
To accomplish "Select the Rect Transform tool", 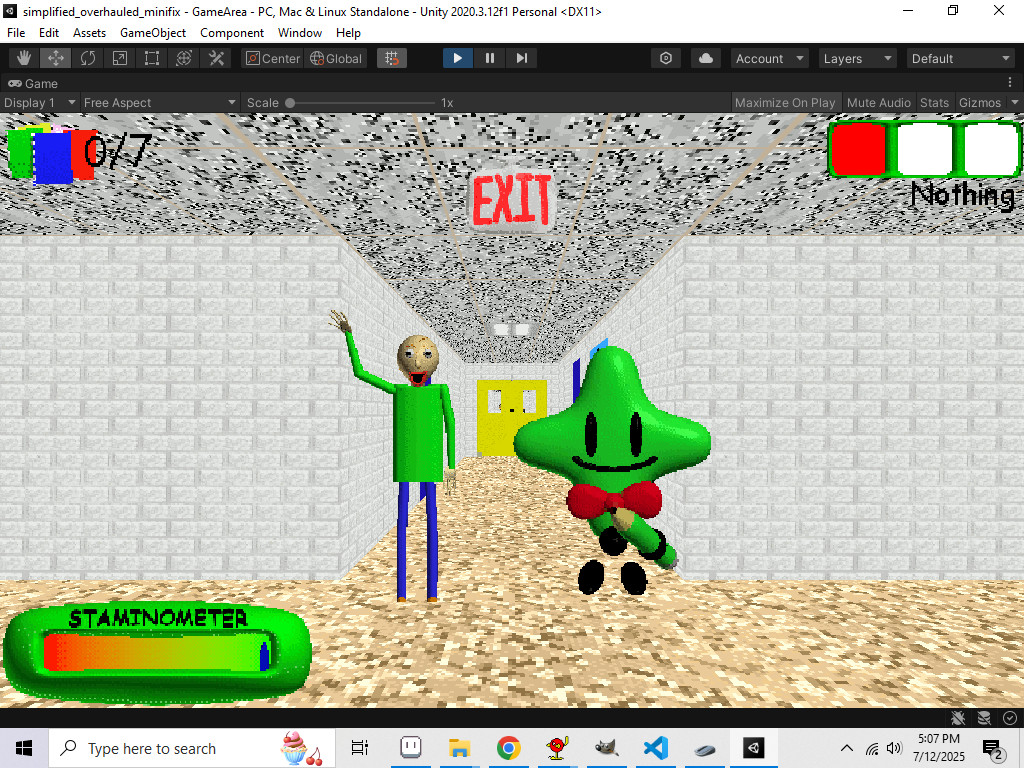I will tap(151, 58).
